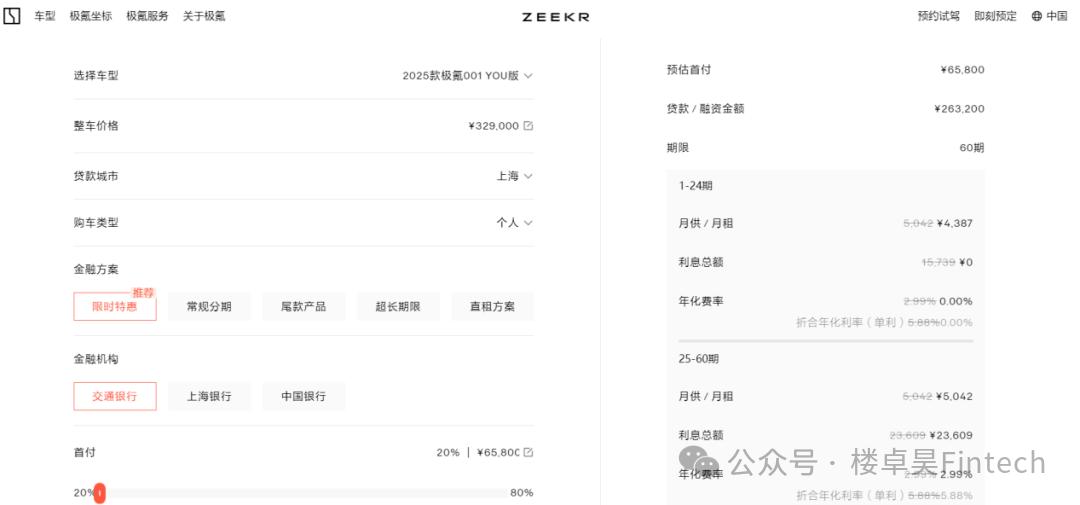Choose 中国银行 as finance institution
The height and width of the screenshot is (505, 1080).
pyautogui.click(x=303, y=396)
